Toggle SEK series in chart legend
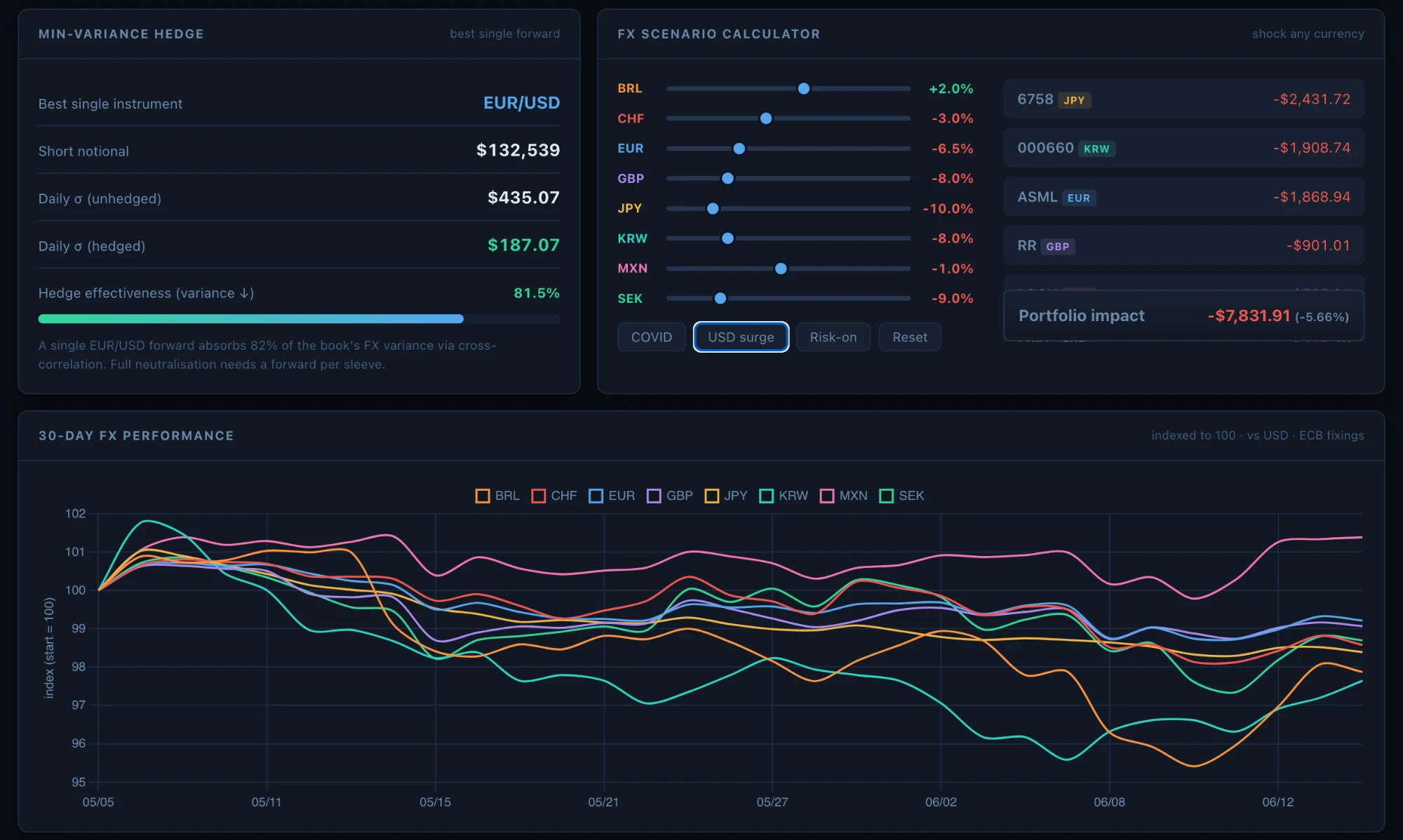 (x=901, y=496)
